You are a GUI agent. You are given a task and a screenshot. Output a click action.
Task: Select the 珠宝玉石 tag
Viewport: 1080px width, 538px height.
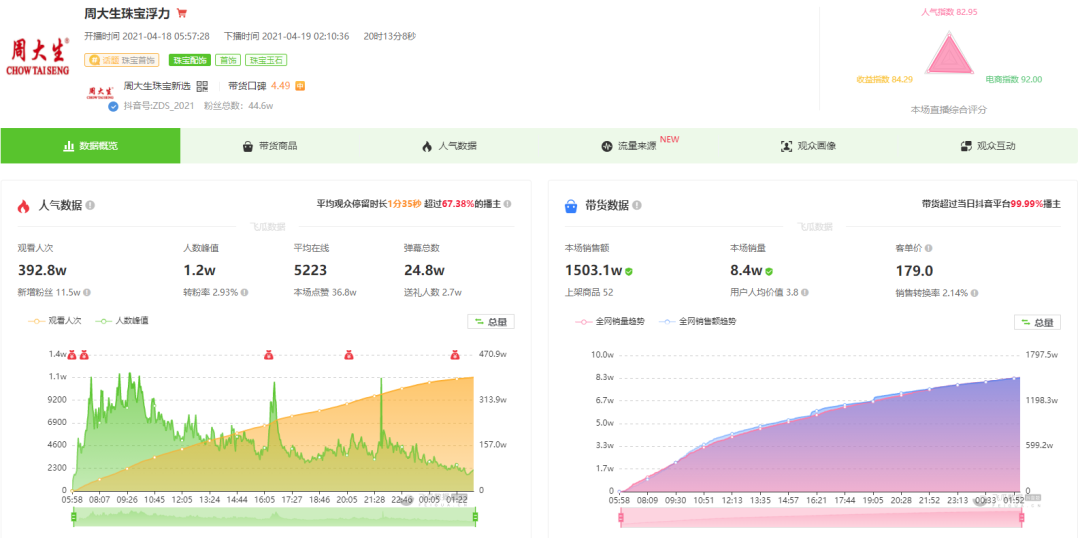(267, 60)
